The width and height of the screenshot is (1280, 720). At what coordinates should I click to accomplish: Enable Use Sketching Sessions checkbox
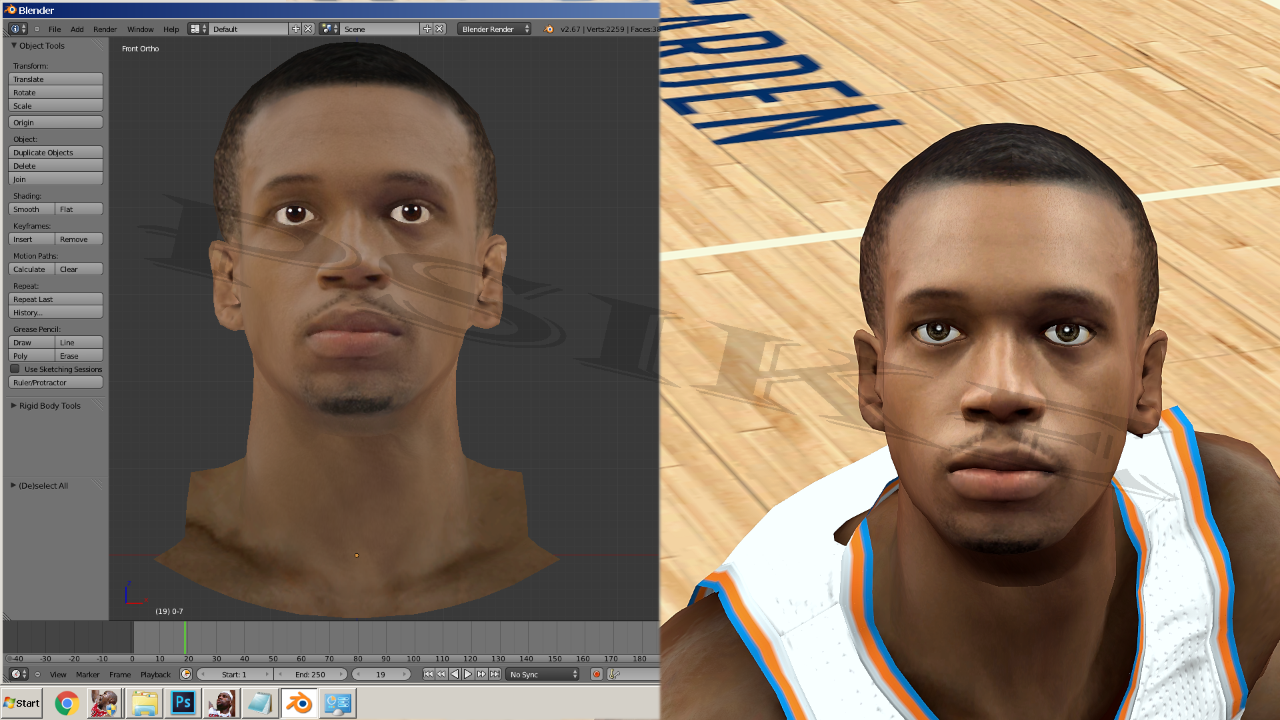[15, 369]
